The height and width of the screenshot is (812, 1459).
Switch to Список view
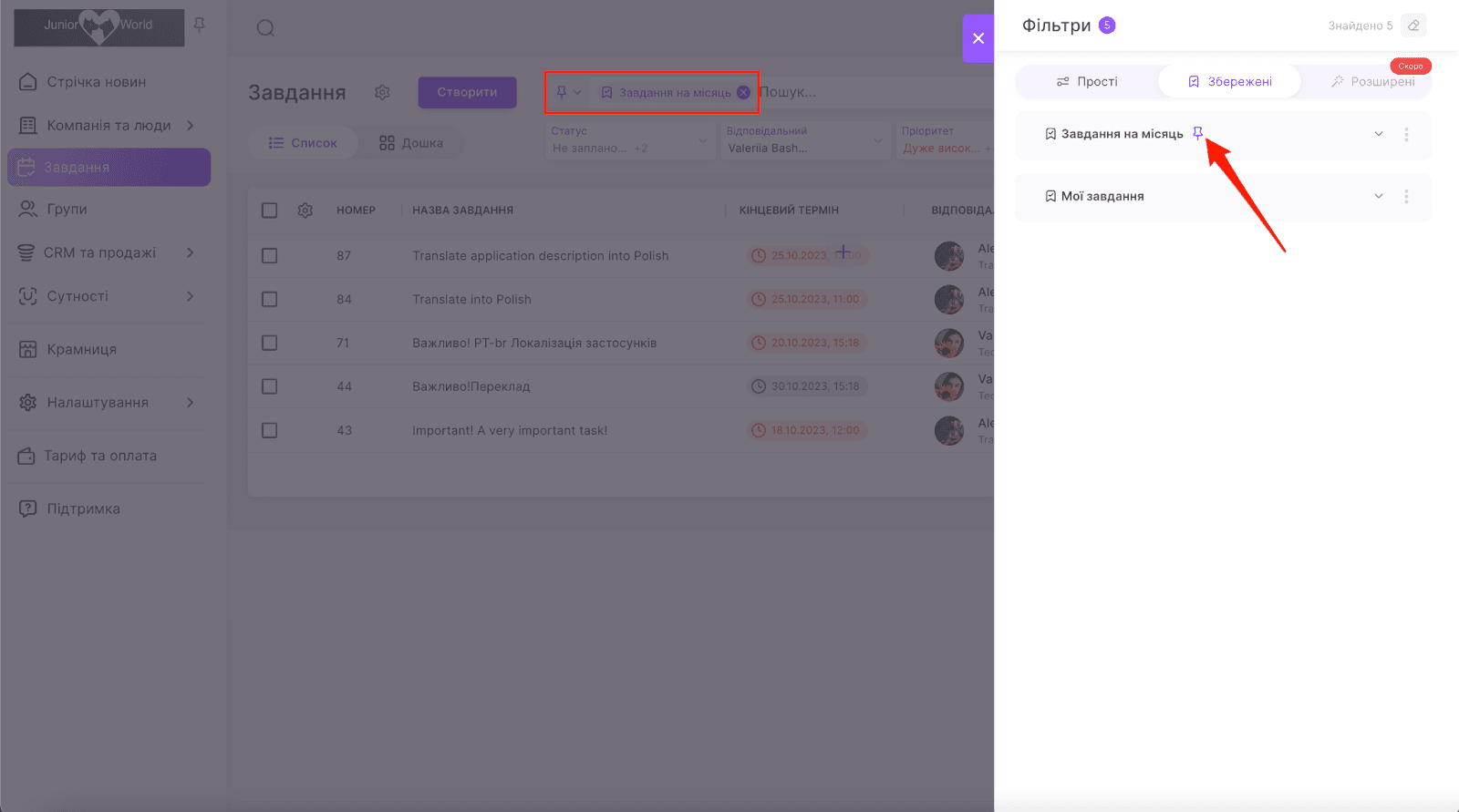click(x=303, y=143)
